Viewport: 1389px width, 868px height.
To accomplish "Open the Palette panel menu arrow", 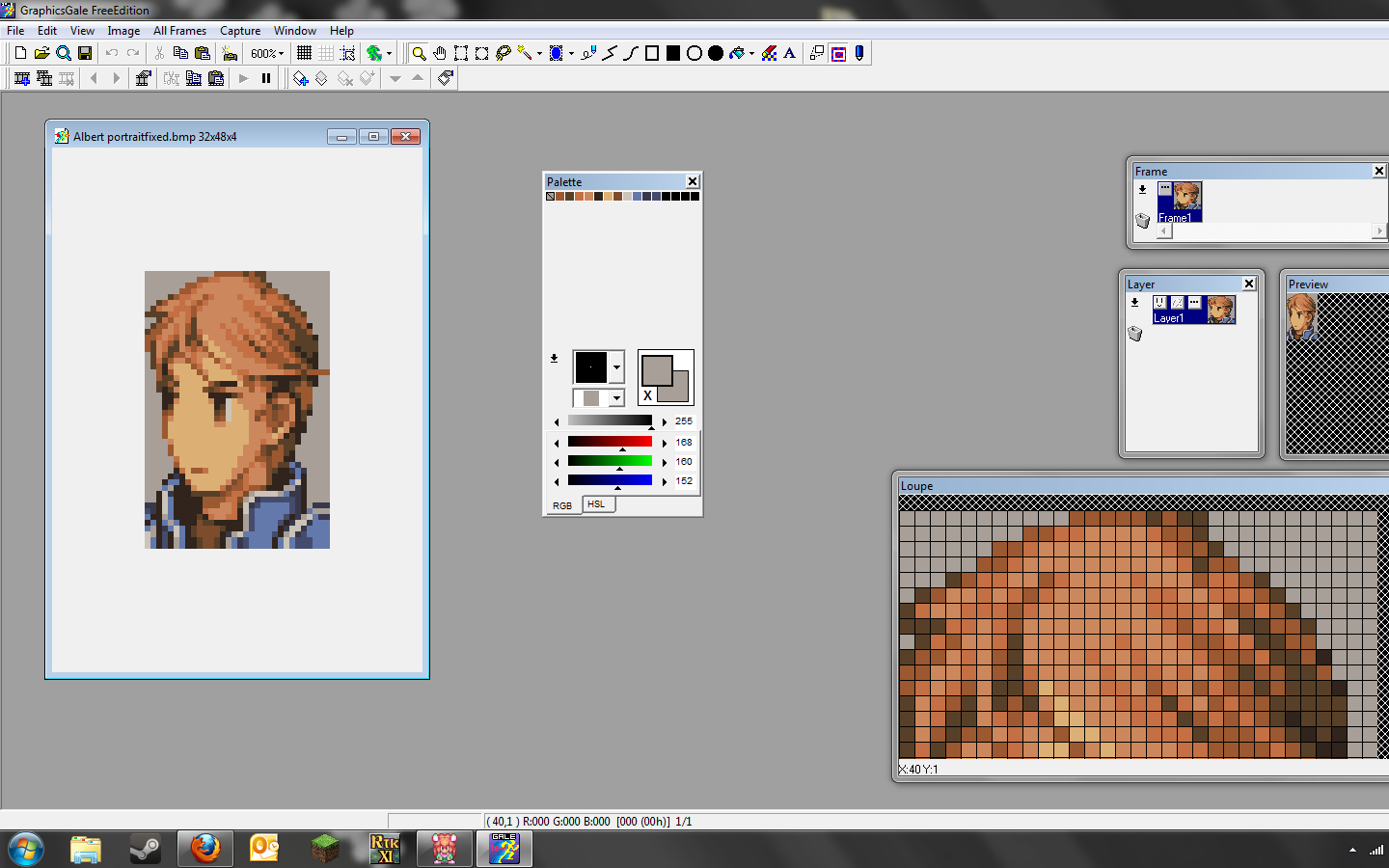I will tap(555, 359).
